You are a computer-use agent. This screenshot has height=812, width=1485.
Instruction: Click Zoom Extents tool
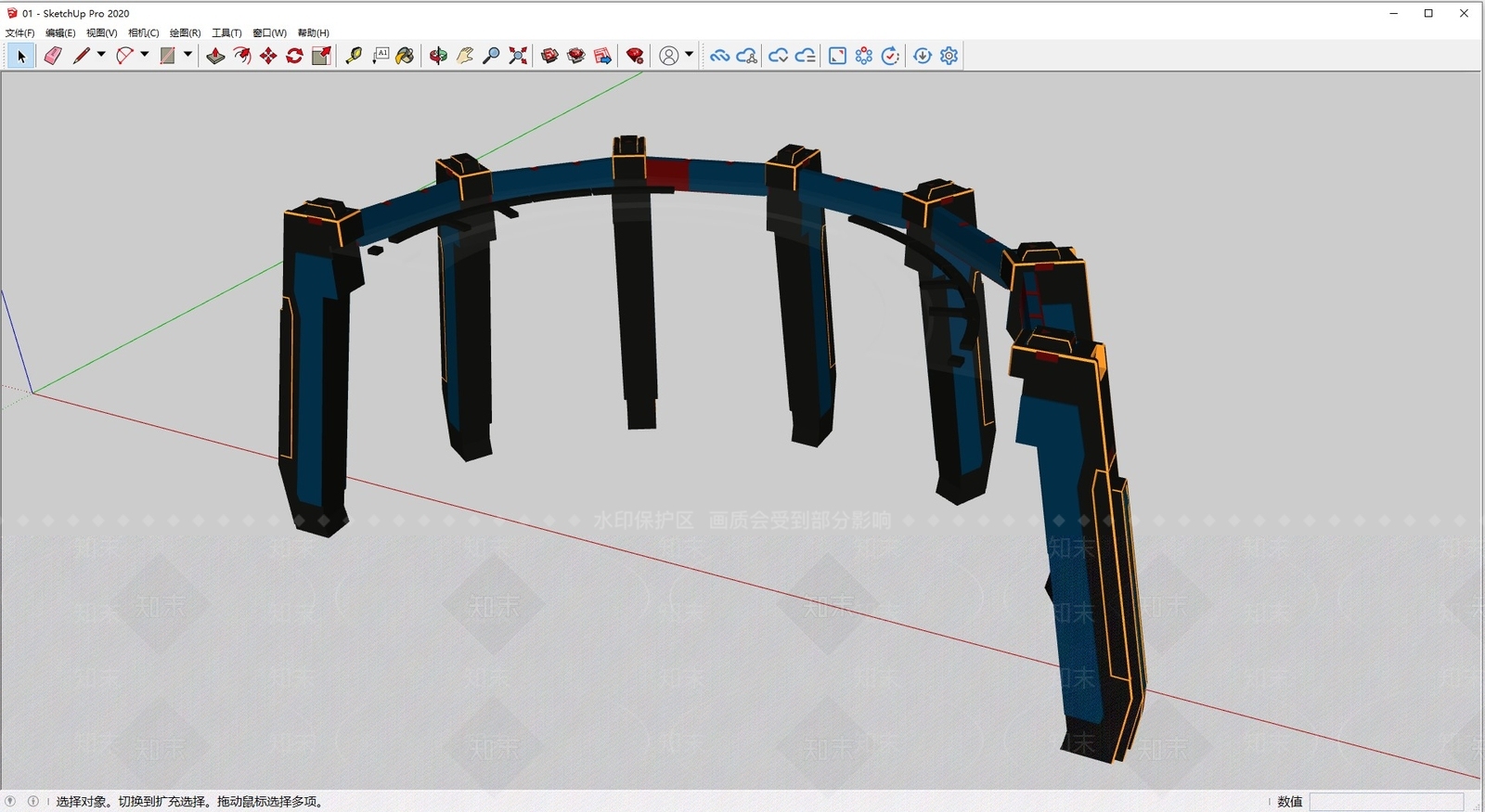pyautogui.click(x=518, y=56)
